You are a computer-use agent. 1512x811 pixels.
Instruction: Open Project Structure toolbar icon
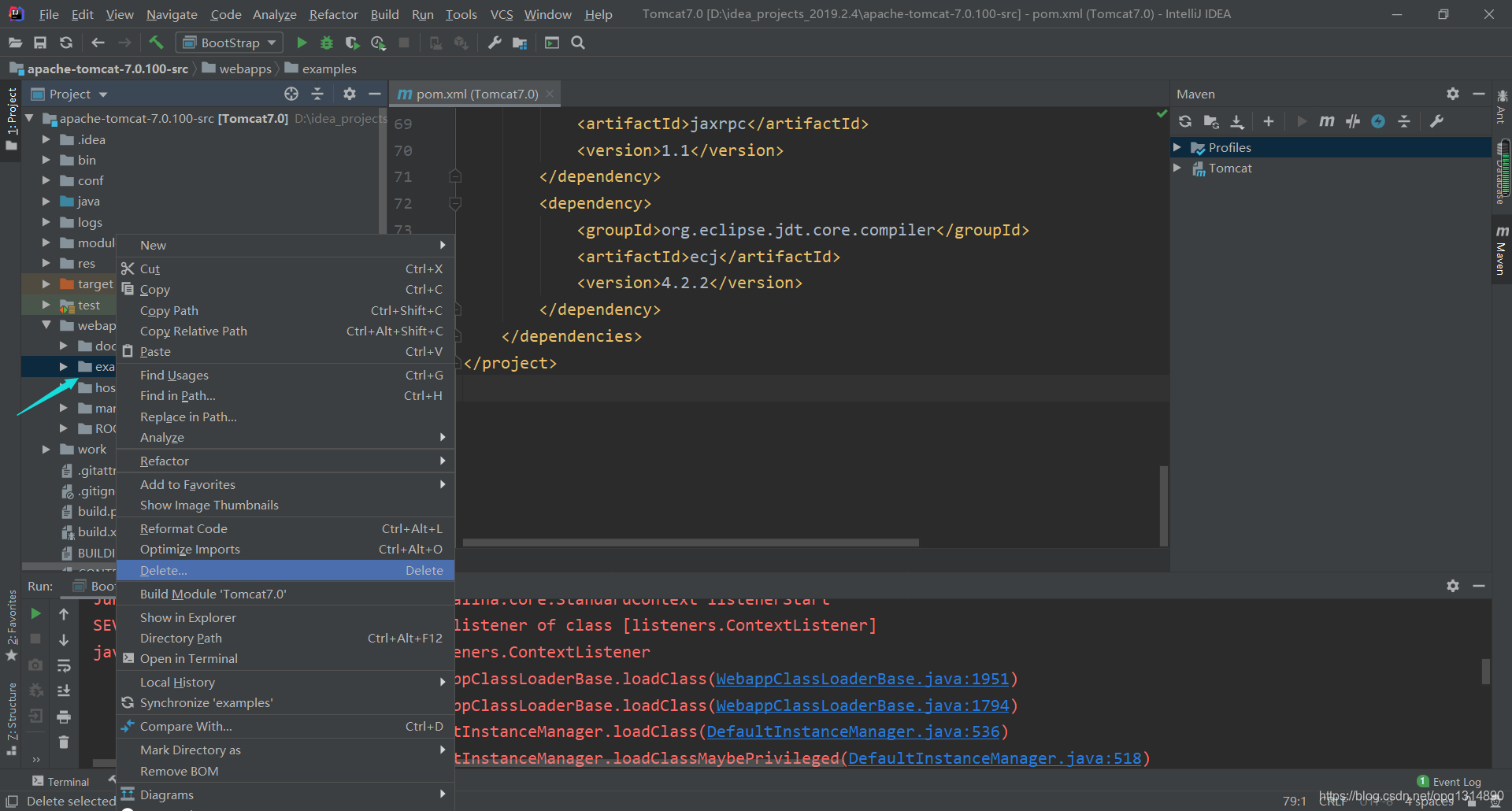tap(520, 43)
